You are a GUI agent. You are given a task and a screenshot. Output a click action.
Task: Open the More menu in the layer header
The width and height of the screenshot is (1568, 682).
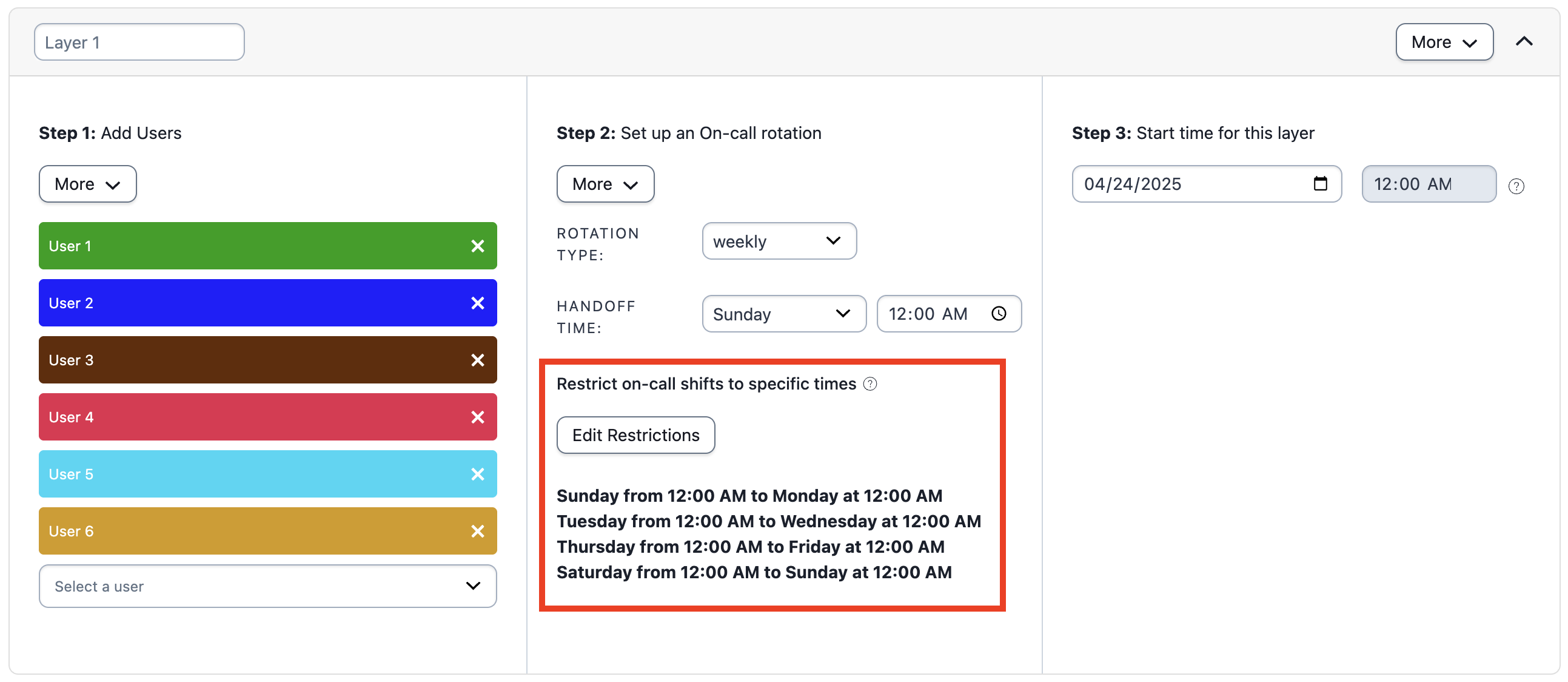point(1443,42)
